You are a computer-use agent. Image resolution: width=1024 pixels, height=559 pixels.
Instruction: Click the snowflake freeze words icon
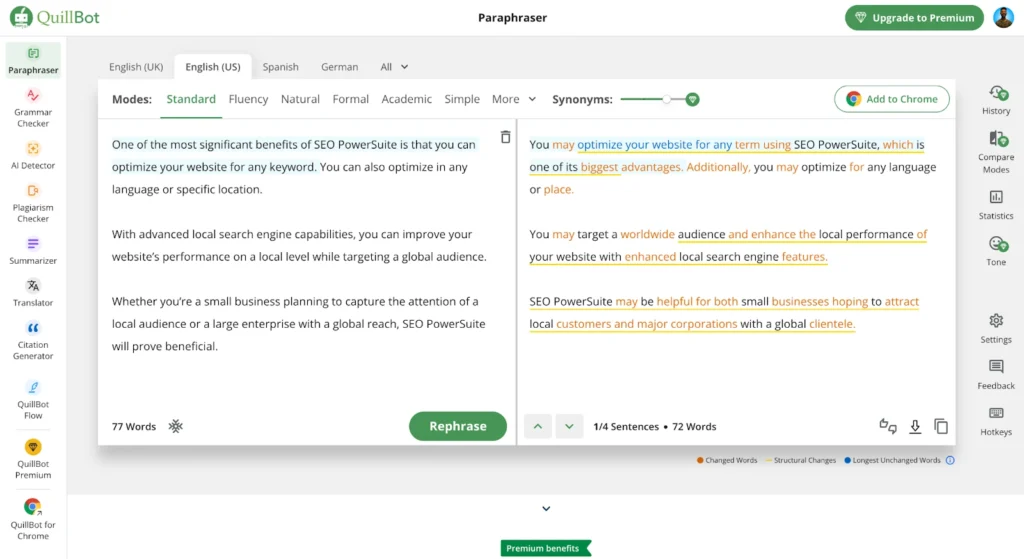coord(175,426)
